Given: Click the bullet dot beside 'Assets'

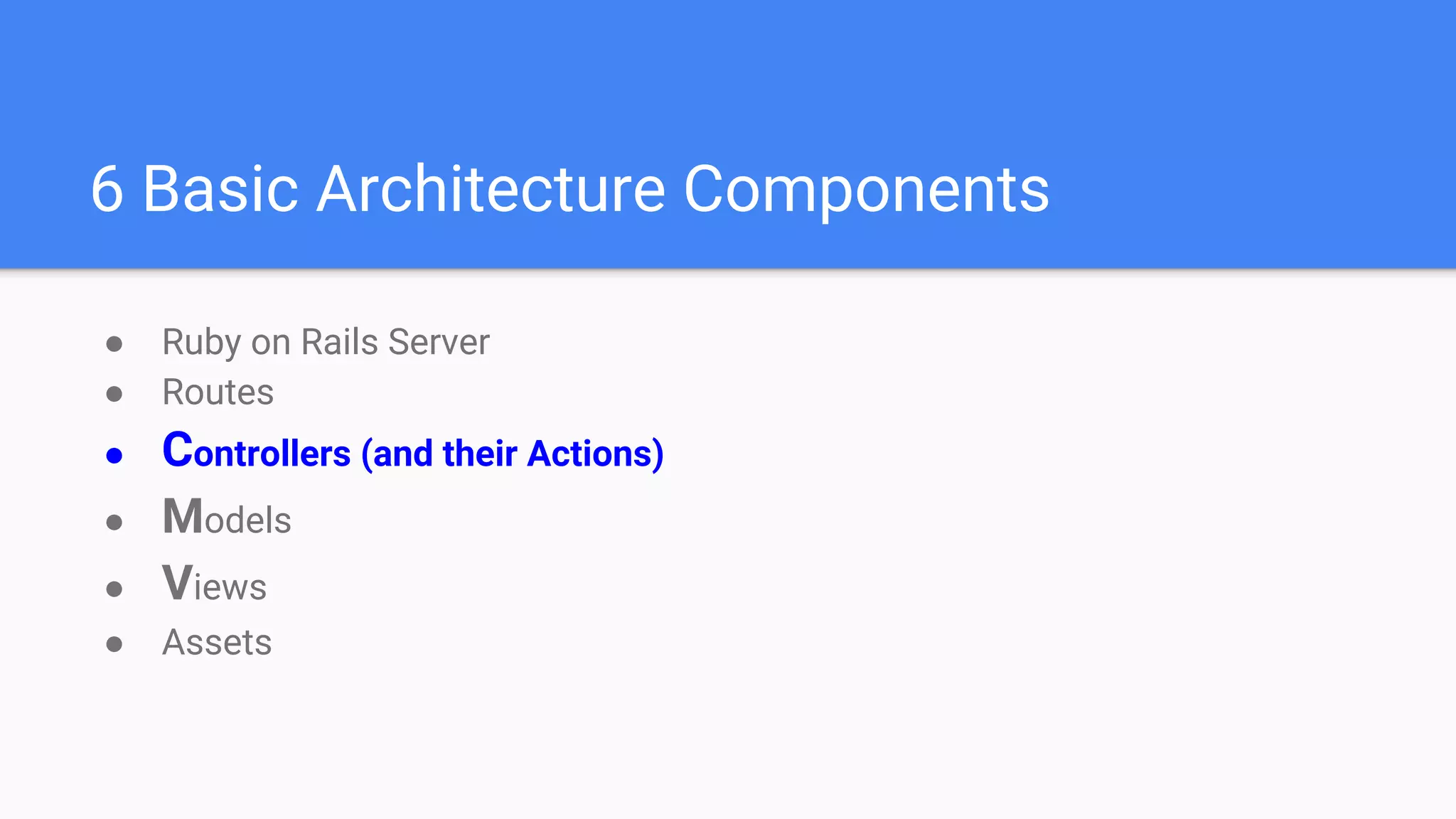Looking at the screenshot, I should 114,644.
